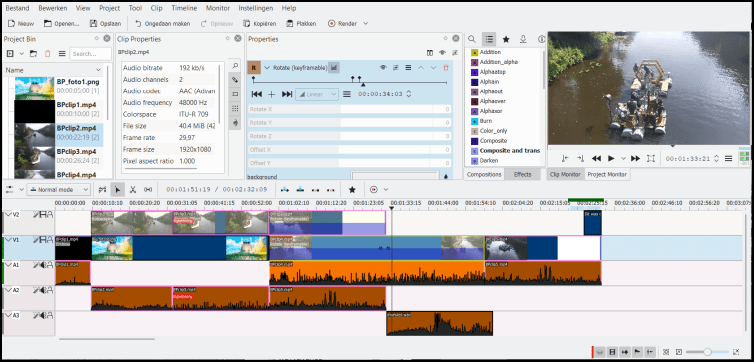This screenshot has width=754, height=362.
Task: Lock track V2
Action: tap(50, 214)
